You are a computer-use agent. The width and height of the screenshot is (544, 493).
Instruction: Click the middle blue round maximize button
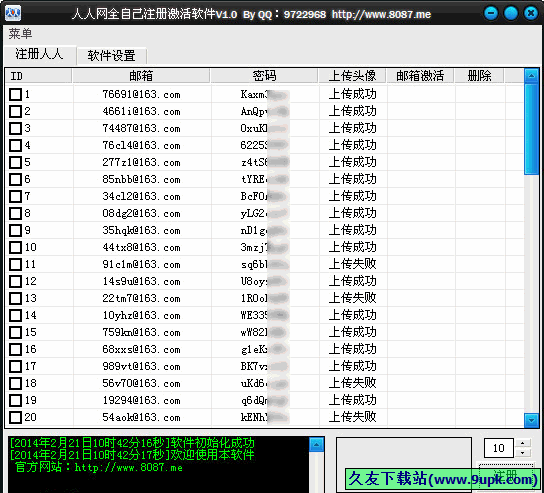point(511,14)
